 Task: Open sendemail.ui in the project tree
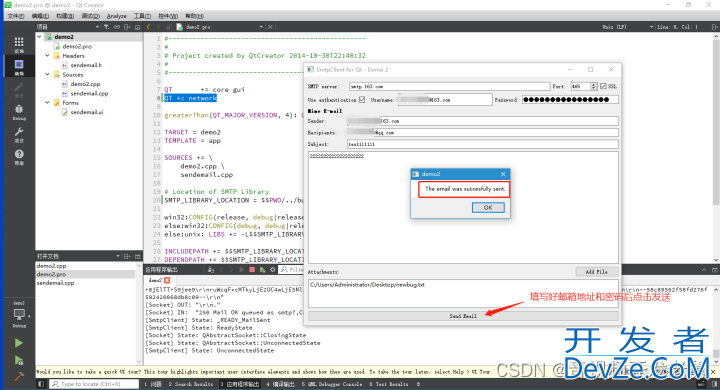[87, 112]
